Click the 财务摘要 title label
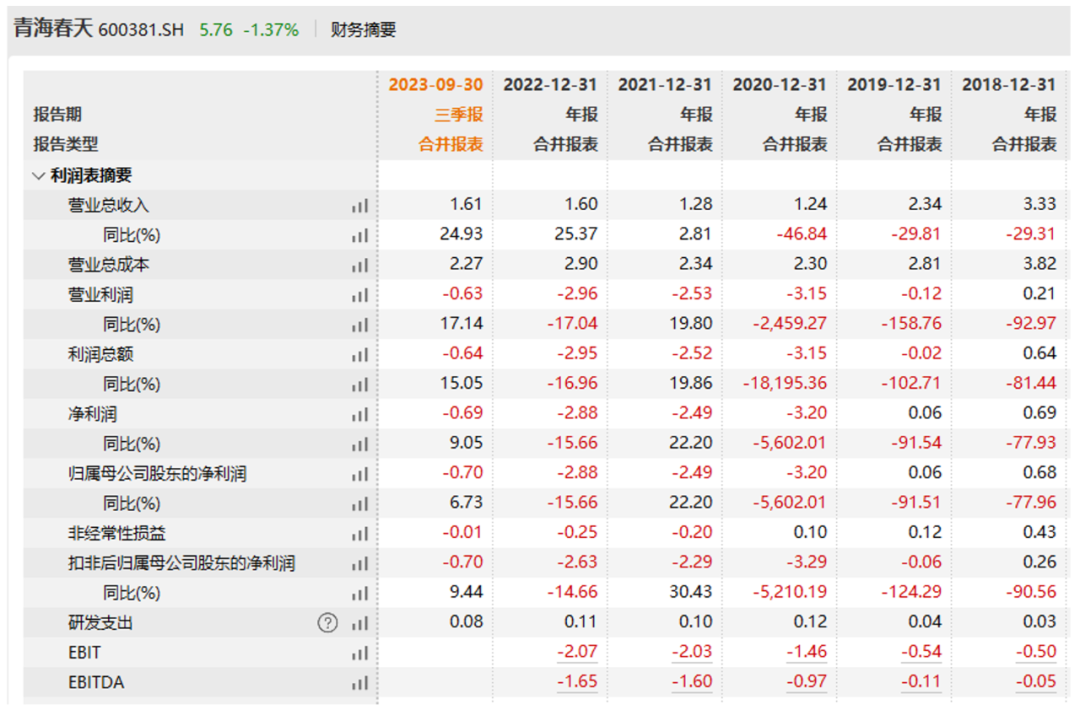This screenshot has height=710, width=1080. point(363,30)
